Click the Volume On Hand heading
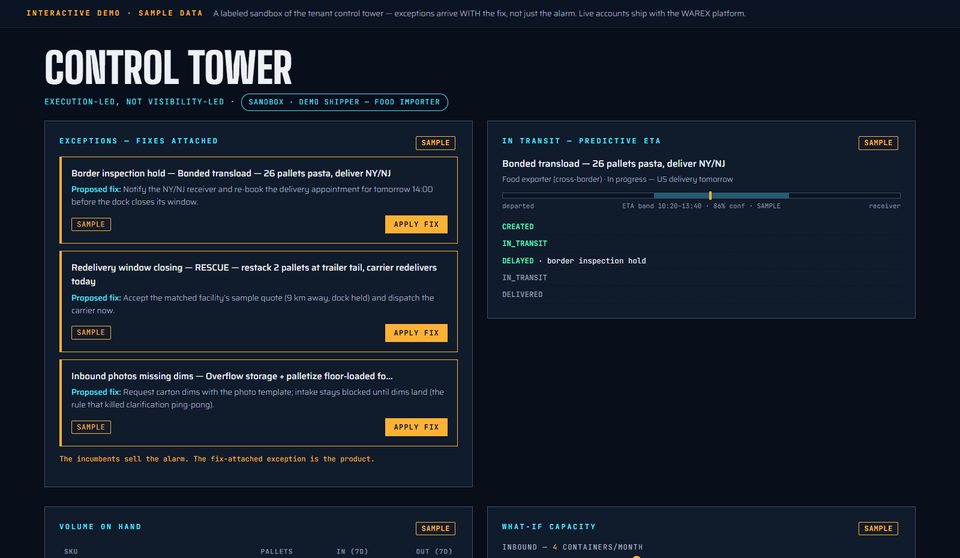Image resolution: width=960 pixels, height=558 pixels. (100, 527)
